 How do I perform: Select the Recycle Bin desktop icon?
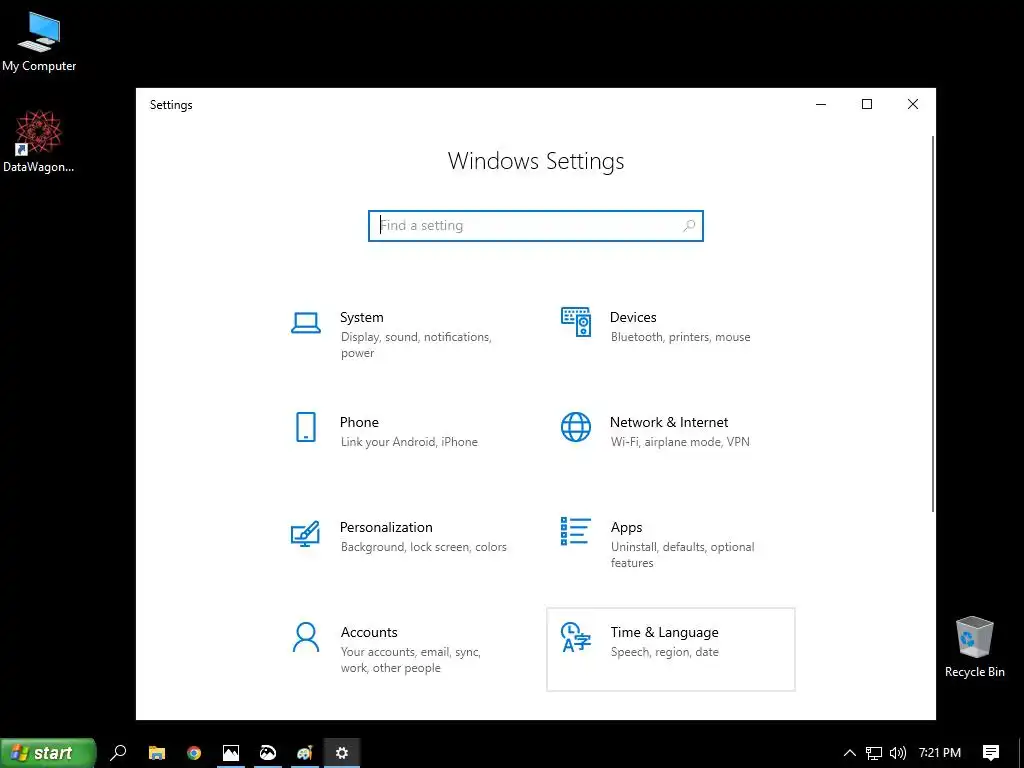pyautogui.click(x=974, y=647)
